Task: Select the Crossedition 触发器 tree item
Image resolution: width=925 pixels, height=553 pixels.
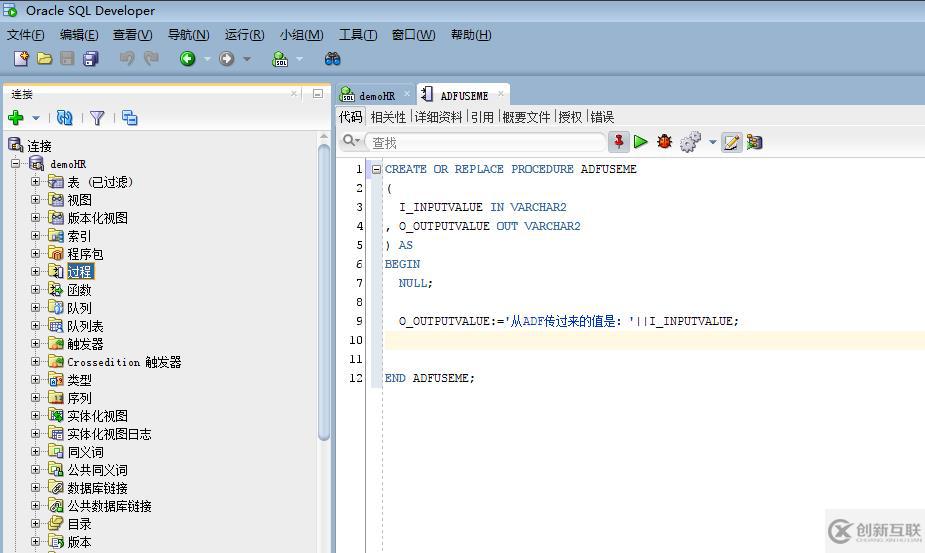Action: tap(124, 362)
